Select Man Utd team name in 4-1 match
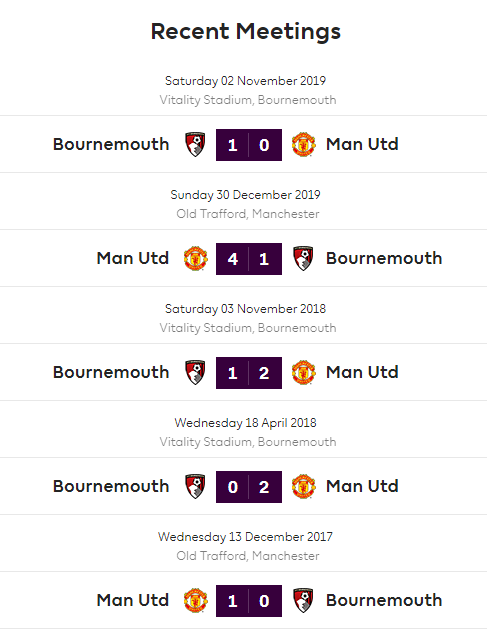Screen dimensions: 487x642 pyautogui.click(x=133, y=258)
